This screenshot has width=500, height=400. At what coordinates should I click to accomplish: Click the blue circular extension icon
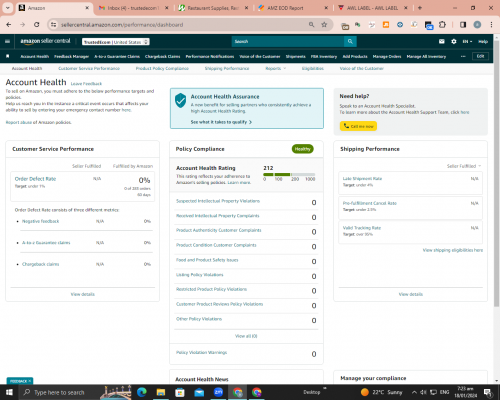pos(400,25)
